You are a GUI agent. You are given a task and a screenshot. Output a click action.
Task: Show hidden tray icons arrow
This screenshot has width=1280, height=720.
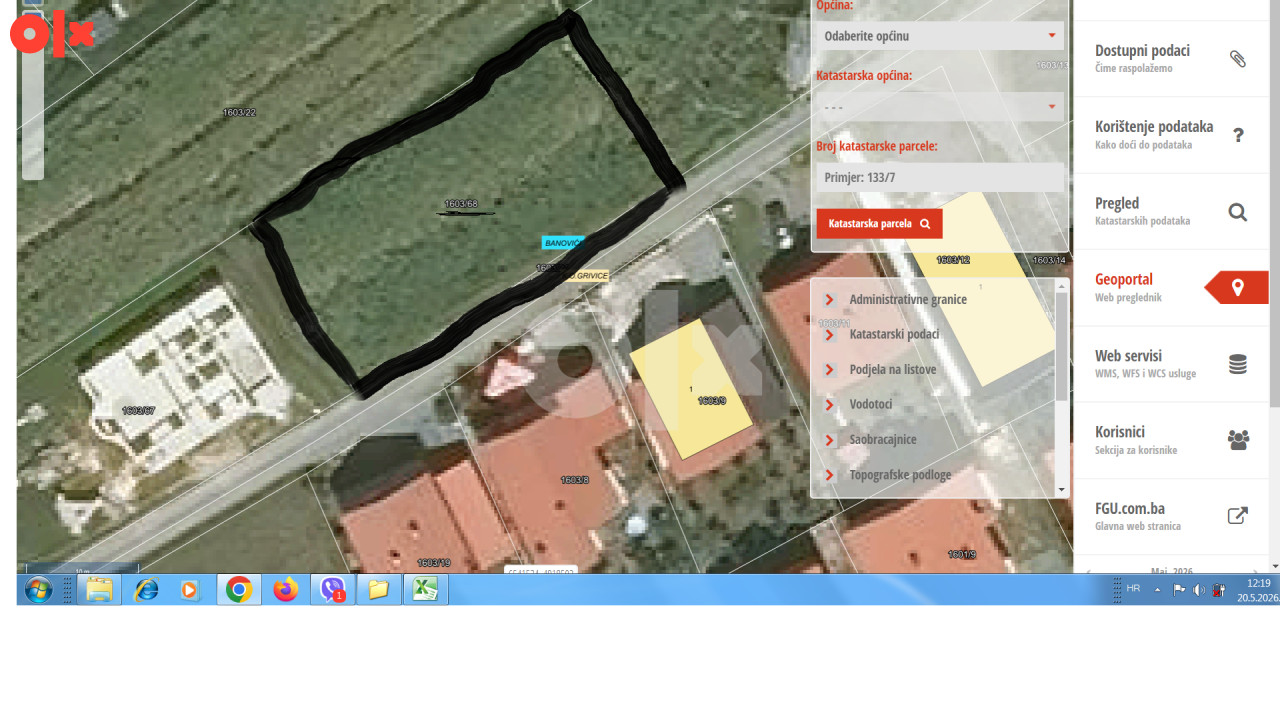(1158, 590)
